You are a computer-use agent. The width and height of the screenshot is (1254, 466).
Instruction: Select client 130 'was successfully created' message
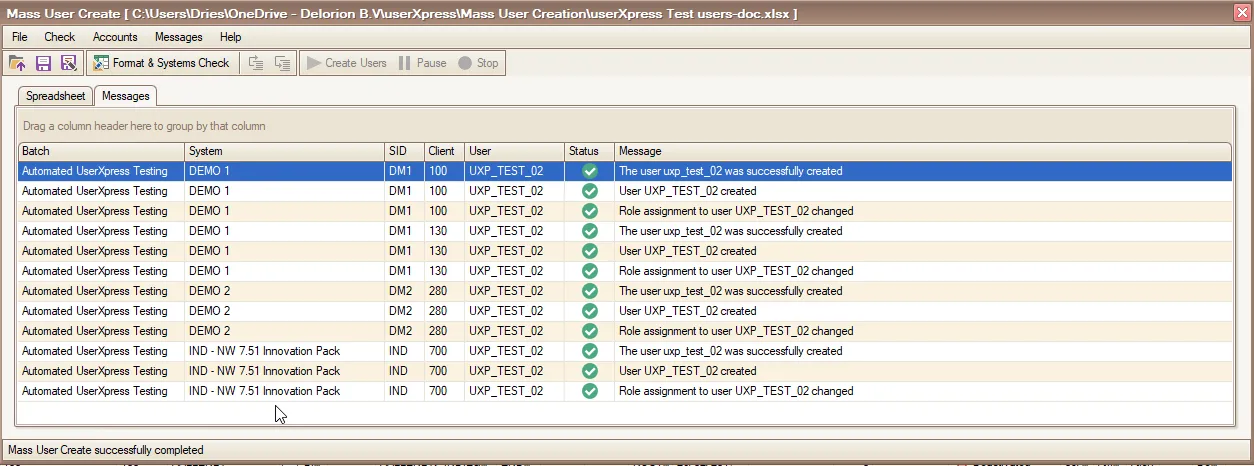(731, 231)
